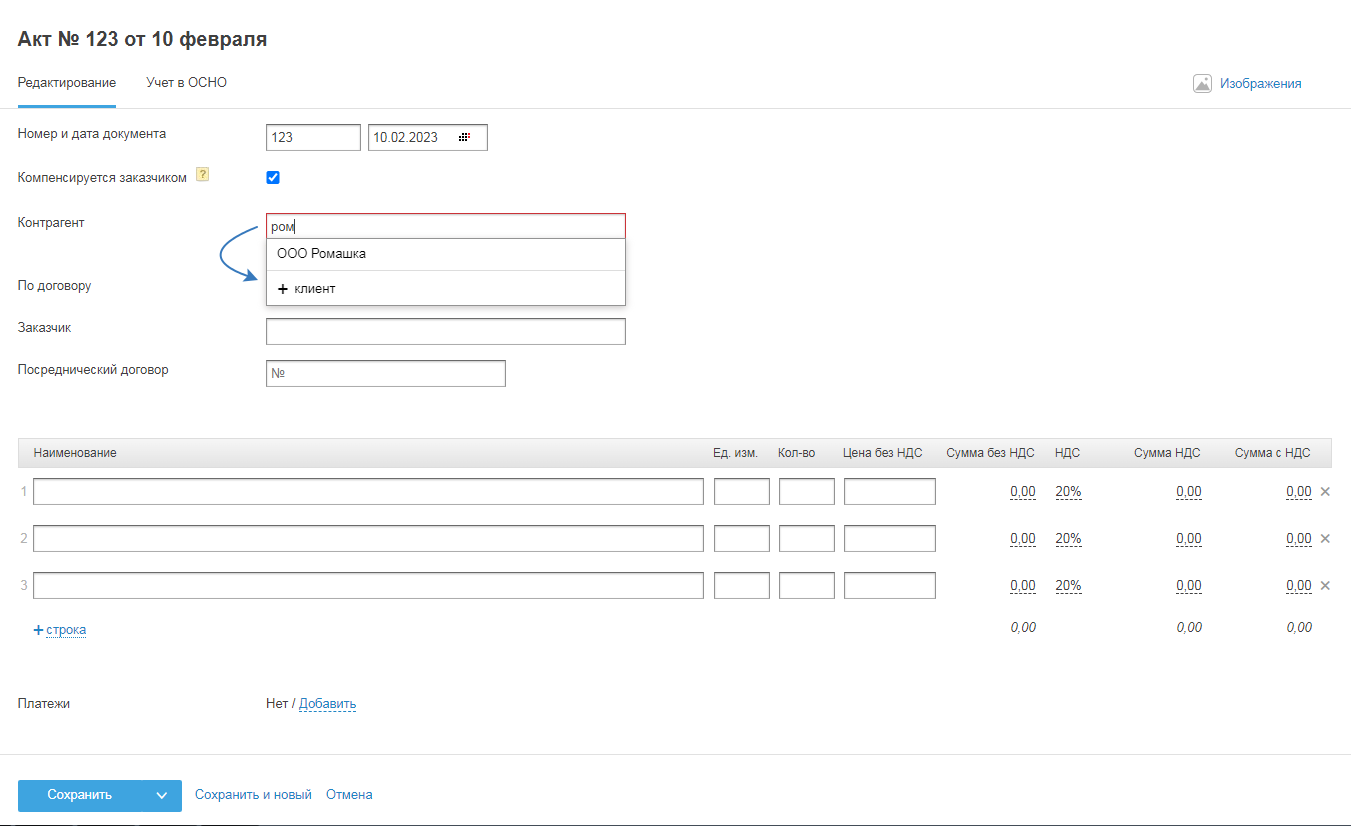Click the Изображения picture icon
Image resolution: width=1351 pixels, height=826 pixels.
(x=1202, y=84)
